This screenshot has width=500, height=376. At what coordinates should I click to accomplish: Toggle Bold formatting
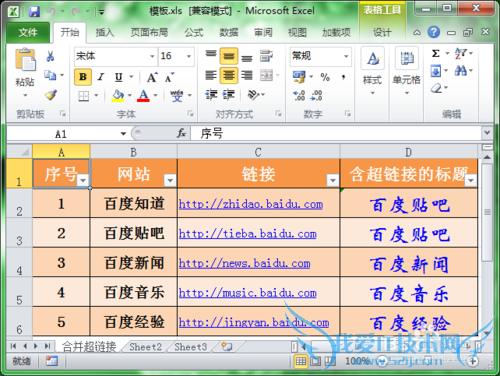click(83, 77)
